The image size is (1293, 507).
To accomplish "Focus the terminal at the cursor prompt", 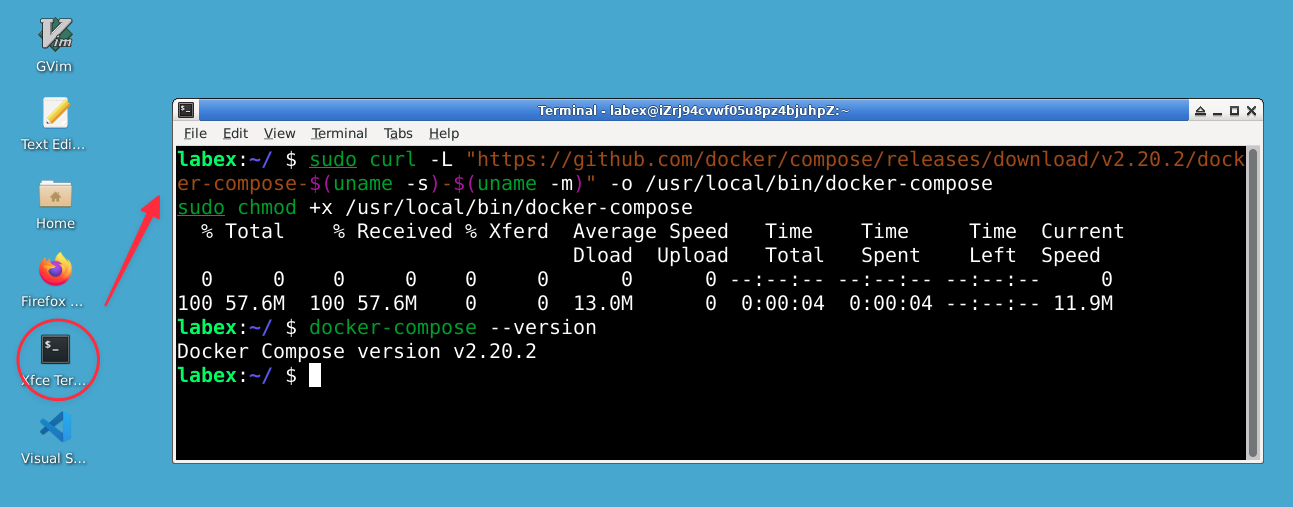I will tap(315, 376).
